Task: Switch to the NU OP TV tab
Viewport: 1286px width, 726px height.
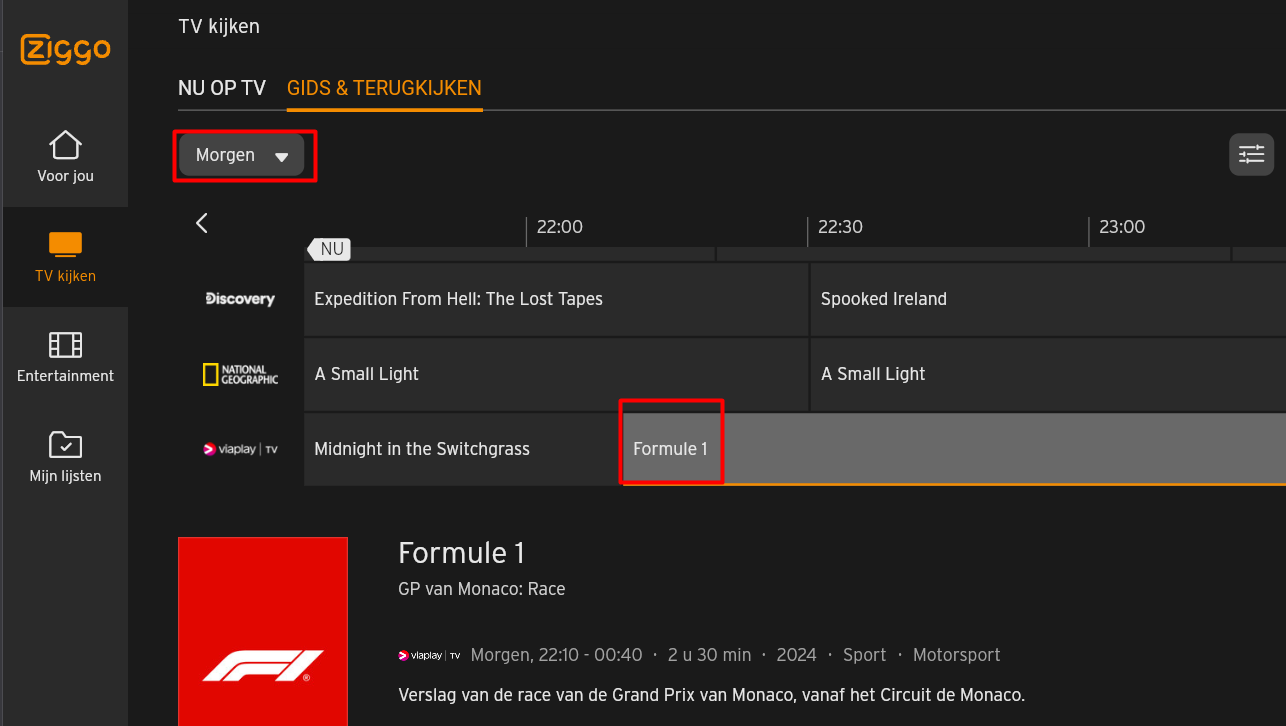Action: click(x=222, y=88)
